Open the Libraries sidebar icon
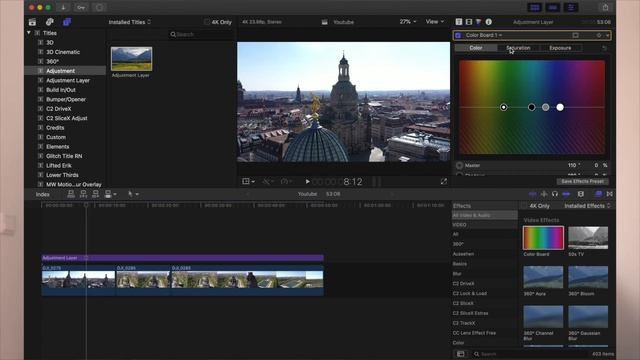The height and width of the screenshot is (360, 640). [32, 22]
